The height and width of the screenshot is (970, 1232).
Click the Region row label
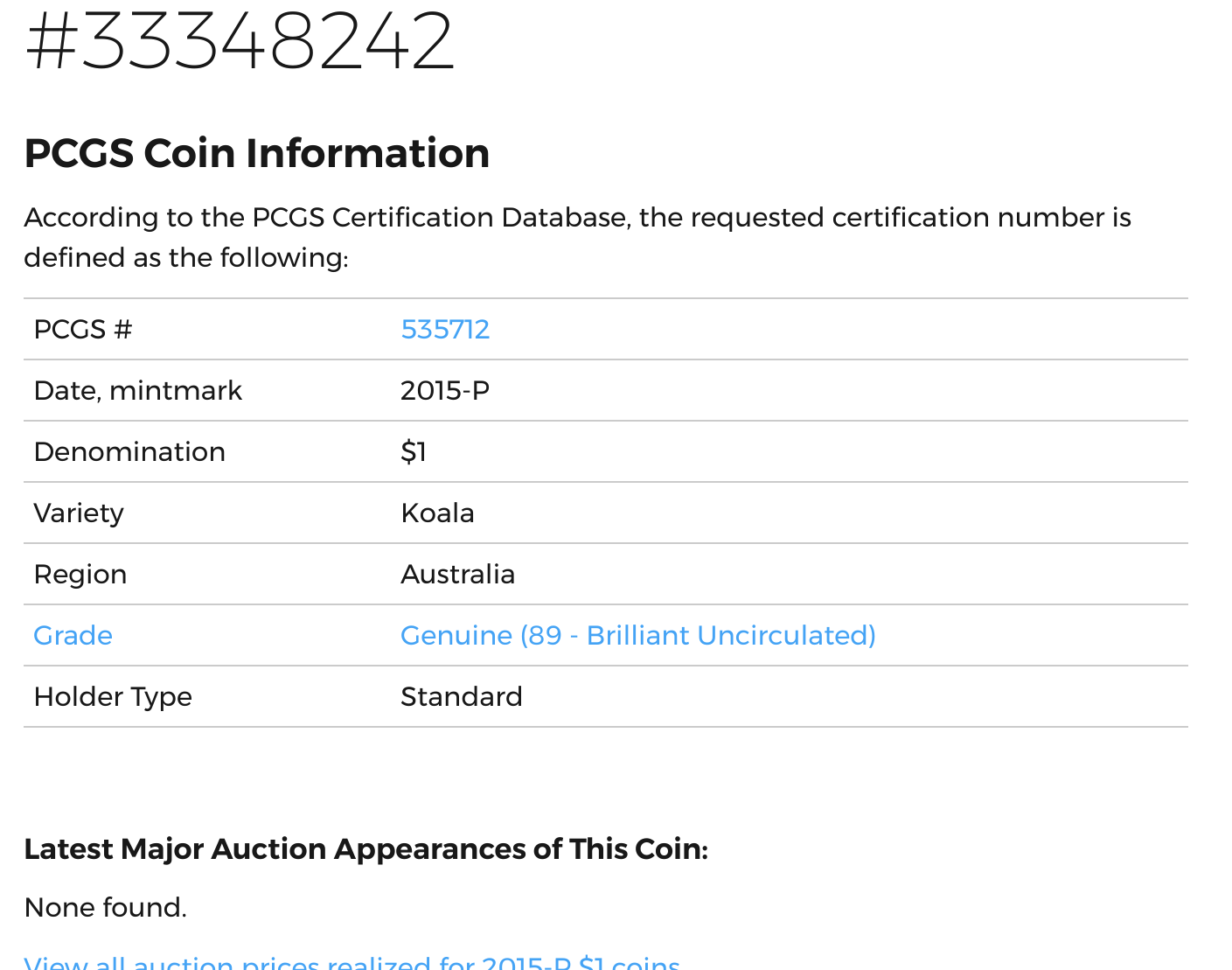coord(80,575)
